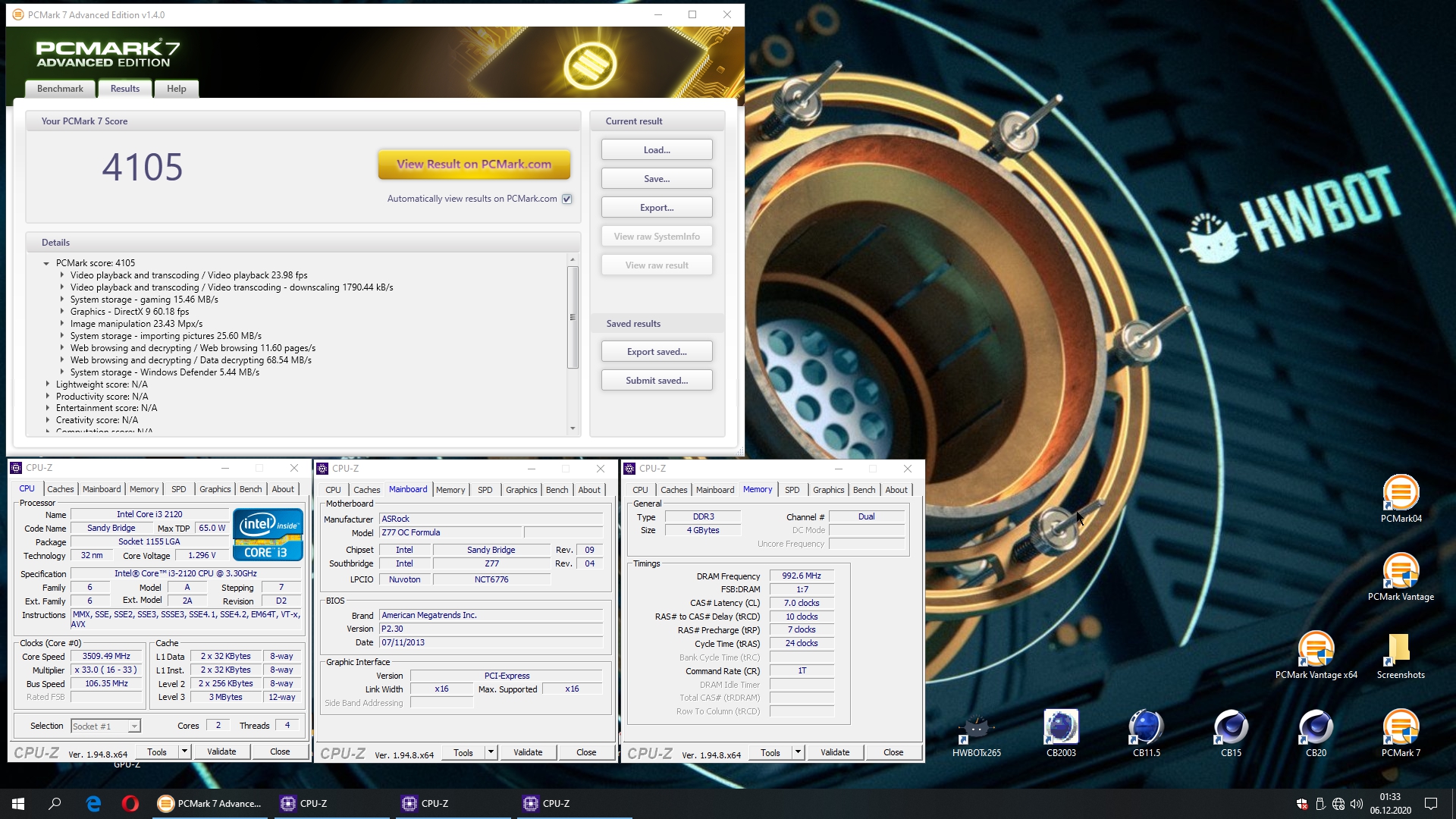Viewport: 1456px width, 819px height.
Task: Select first CPU-Z taskbar item
Action: click(x=331, y=803)
